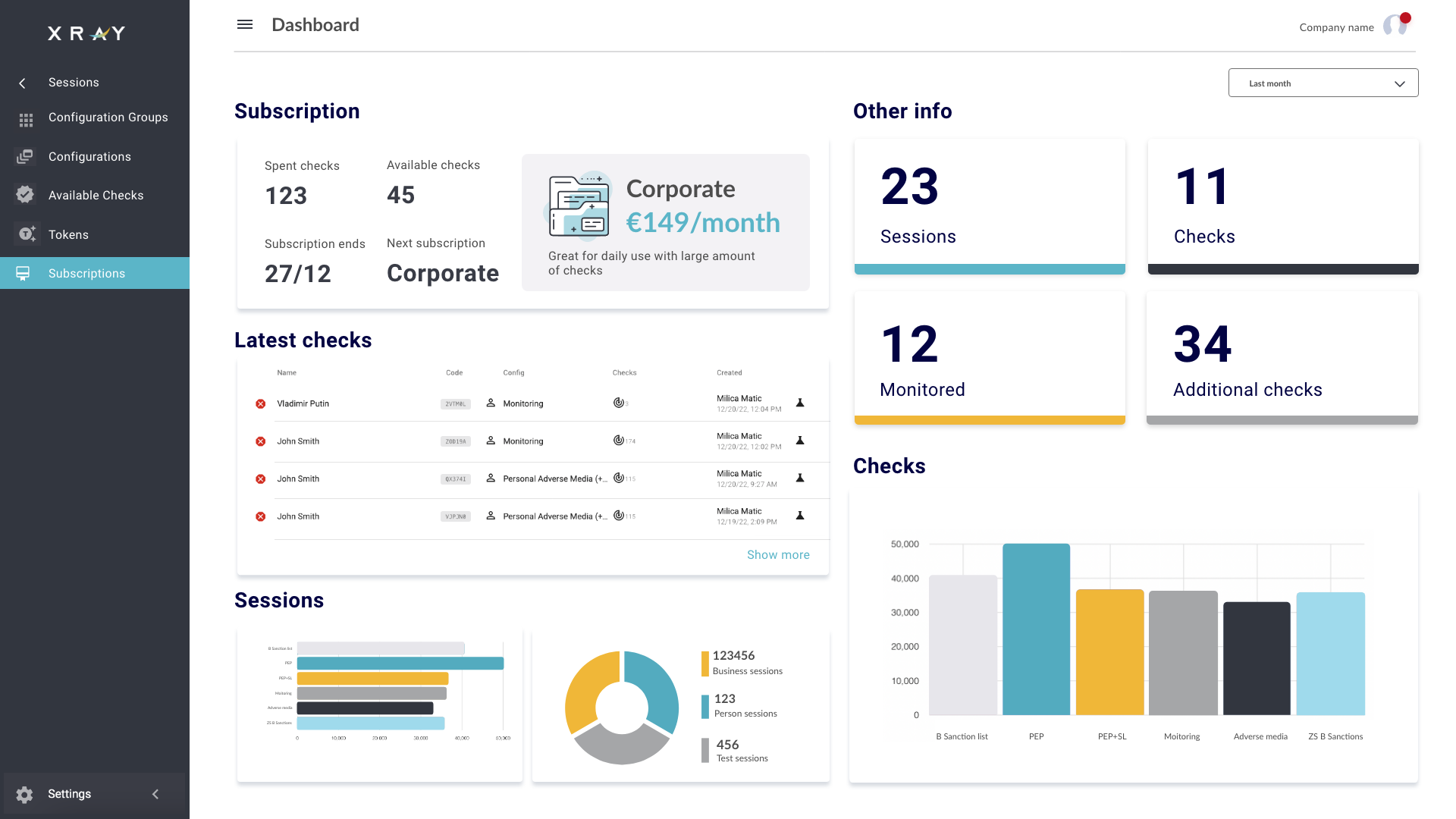1456x819 pixels.
Task: Click the Available Checks badge icon
Action: 25,195
